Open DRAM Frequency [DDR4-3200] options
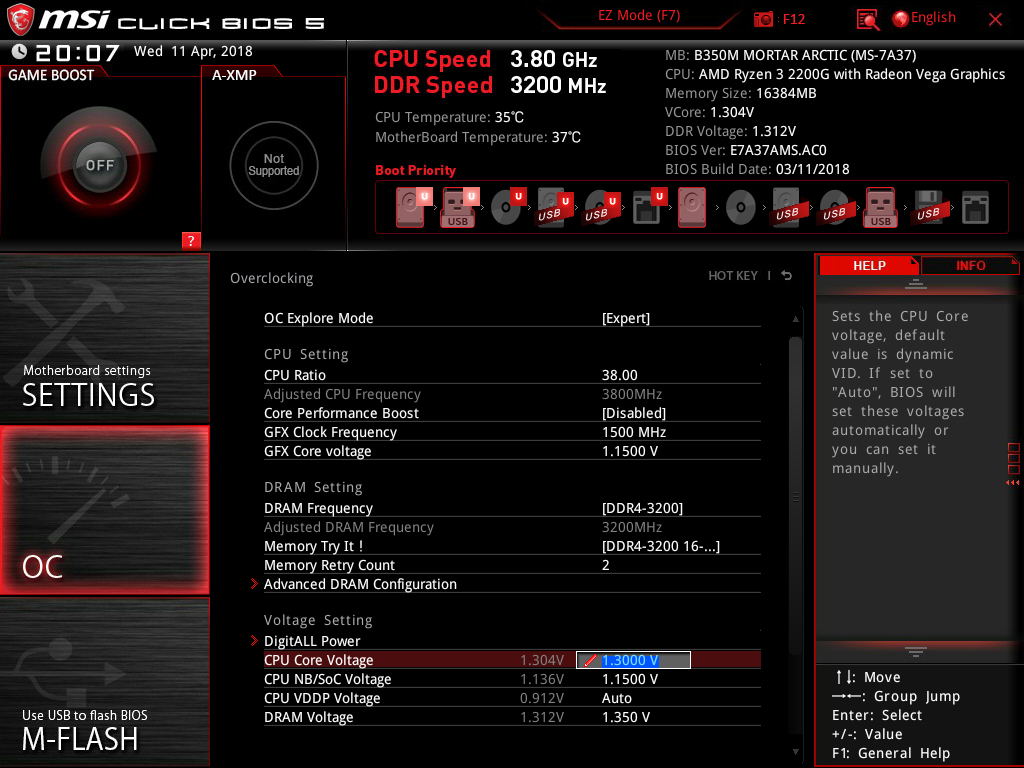The height and width of the screenshot is (768, 1024). (512, 508)
